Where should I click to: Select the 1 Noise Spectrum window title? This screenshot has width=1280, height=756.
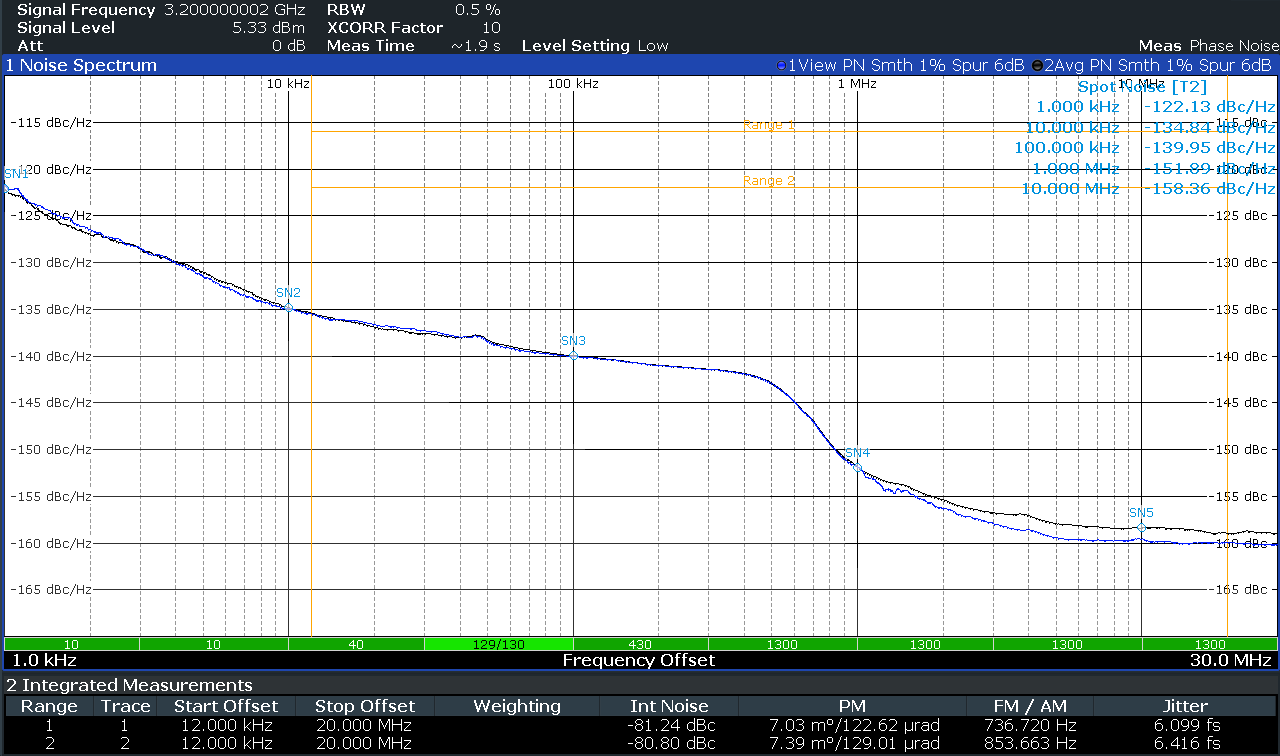[x=81, y=65]
